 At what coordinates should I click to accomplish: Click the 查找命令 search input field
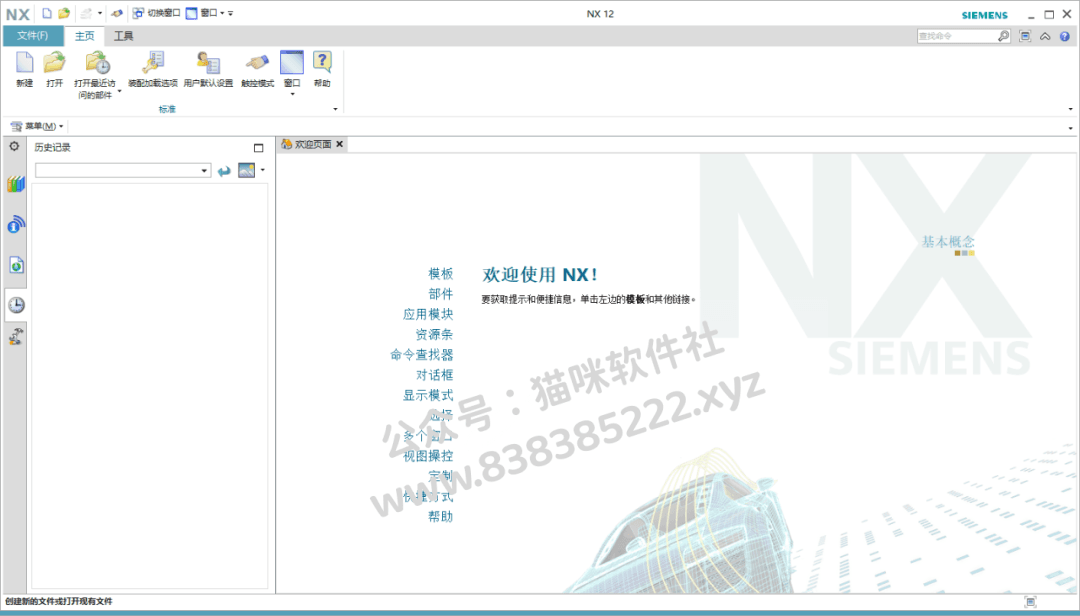pos(957,36)
